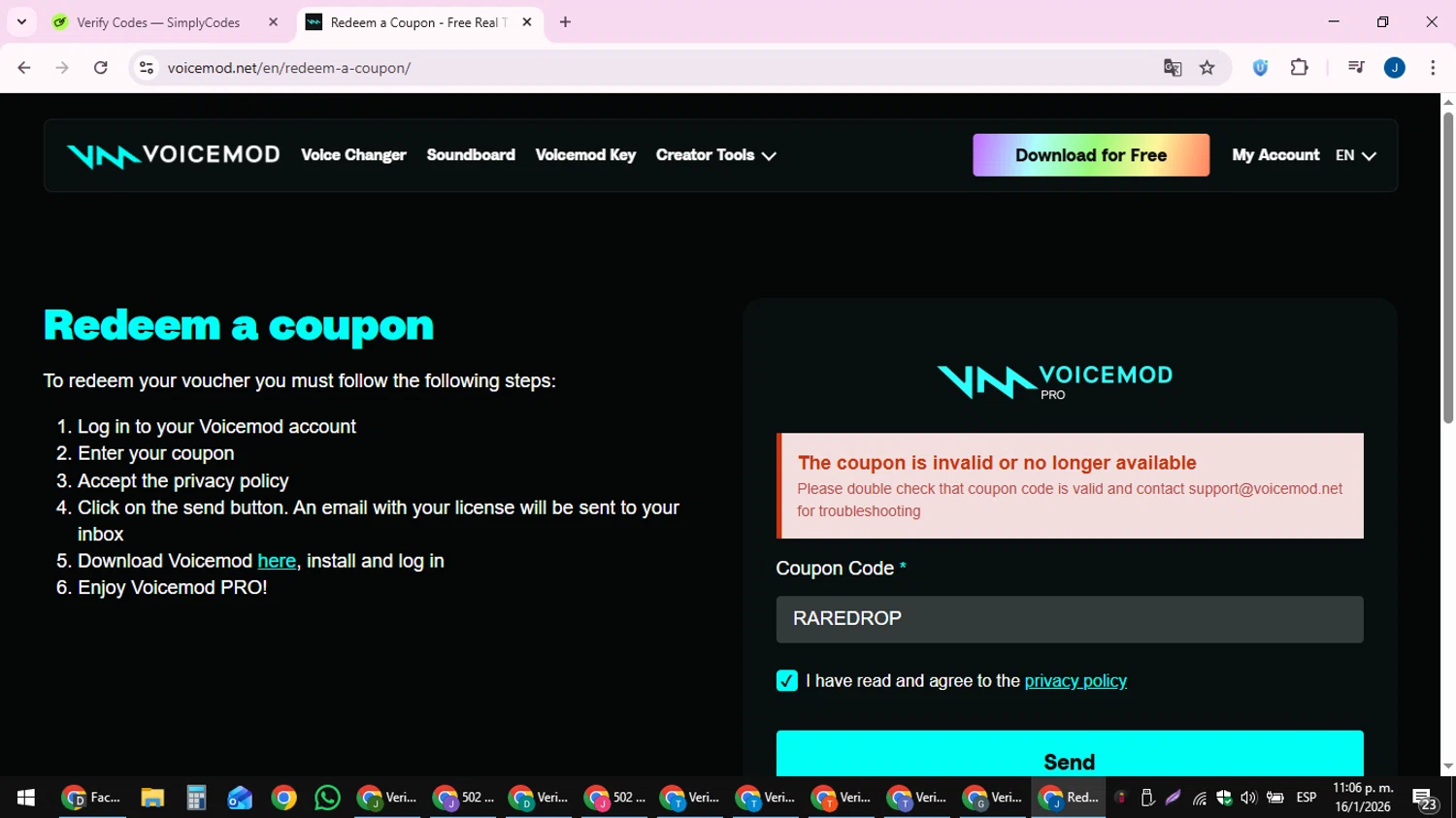Open the media control icon in toolbar
The image size is (1456, 818).
pos(1356,68)
